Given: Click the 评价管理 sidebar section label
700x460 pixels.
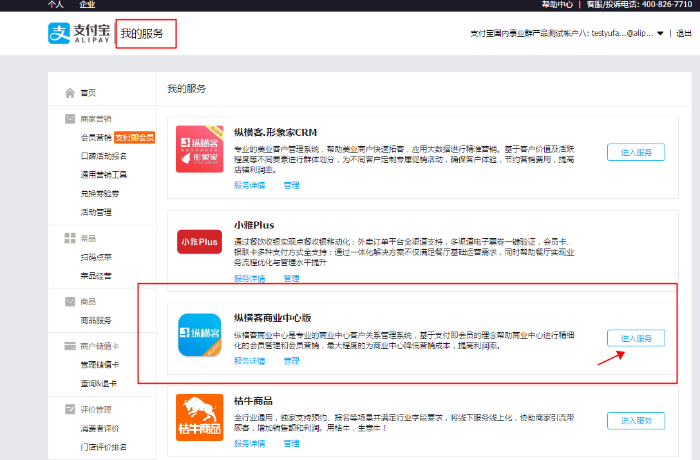Looking at the screenshot, I should 96,410.
